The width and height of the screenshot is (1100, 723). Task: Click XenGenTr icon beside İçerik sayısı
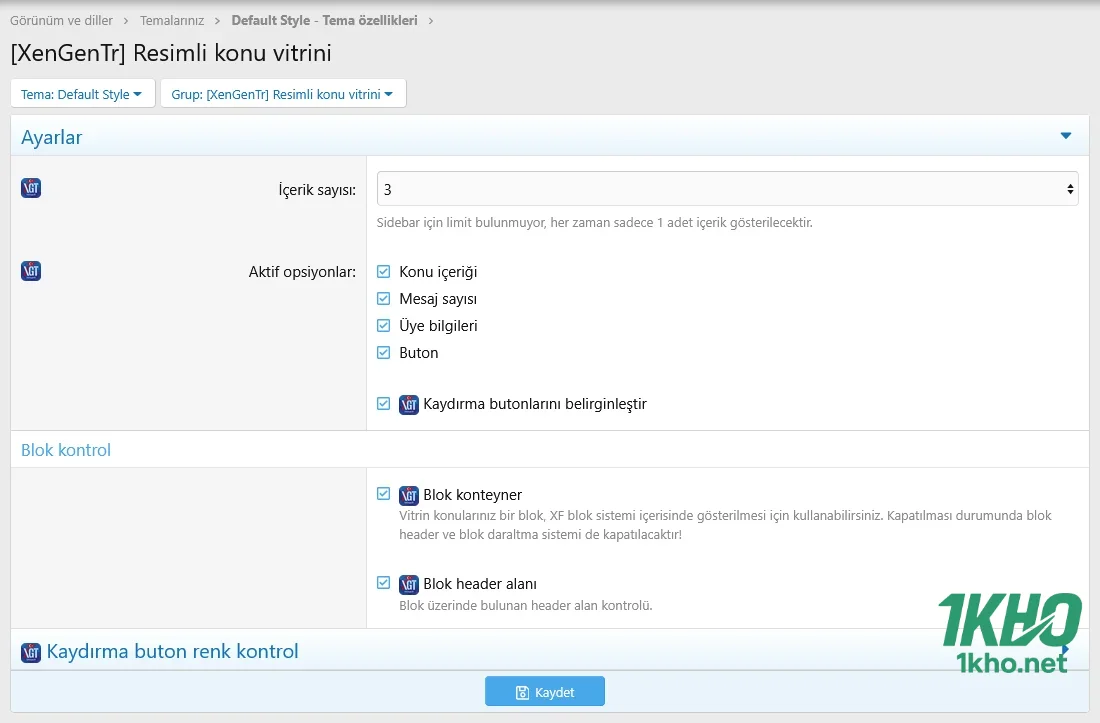[31, 188]
